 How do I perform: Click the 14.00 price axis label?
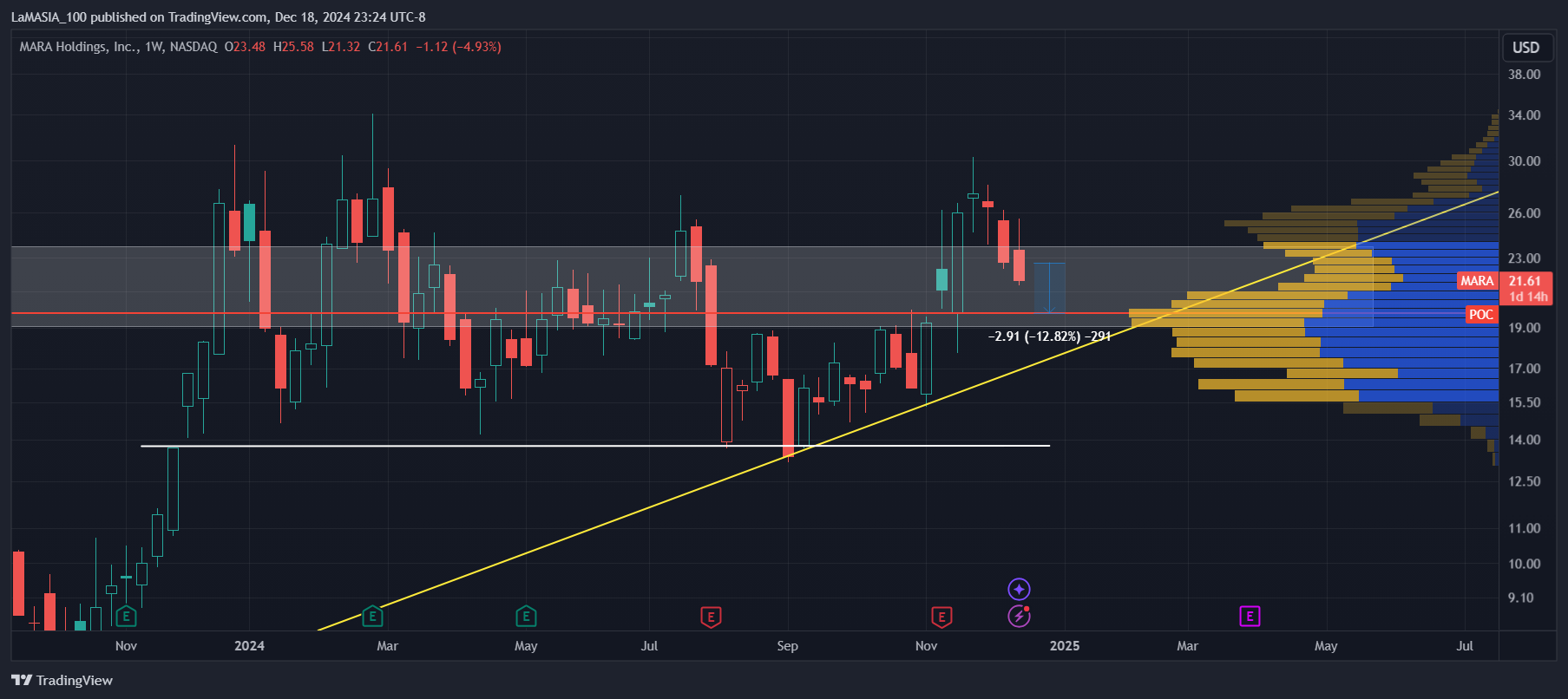pyautogui.click(x=1525, y=440)
